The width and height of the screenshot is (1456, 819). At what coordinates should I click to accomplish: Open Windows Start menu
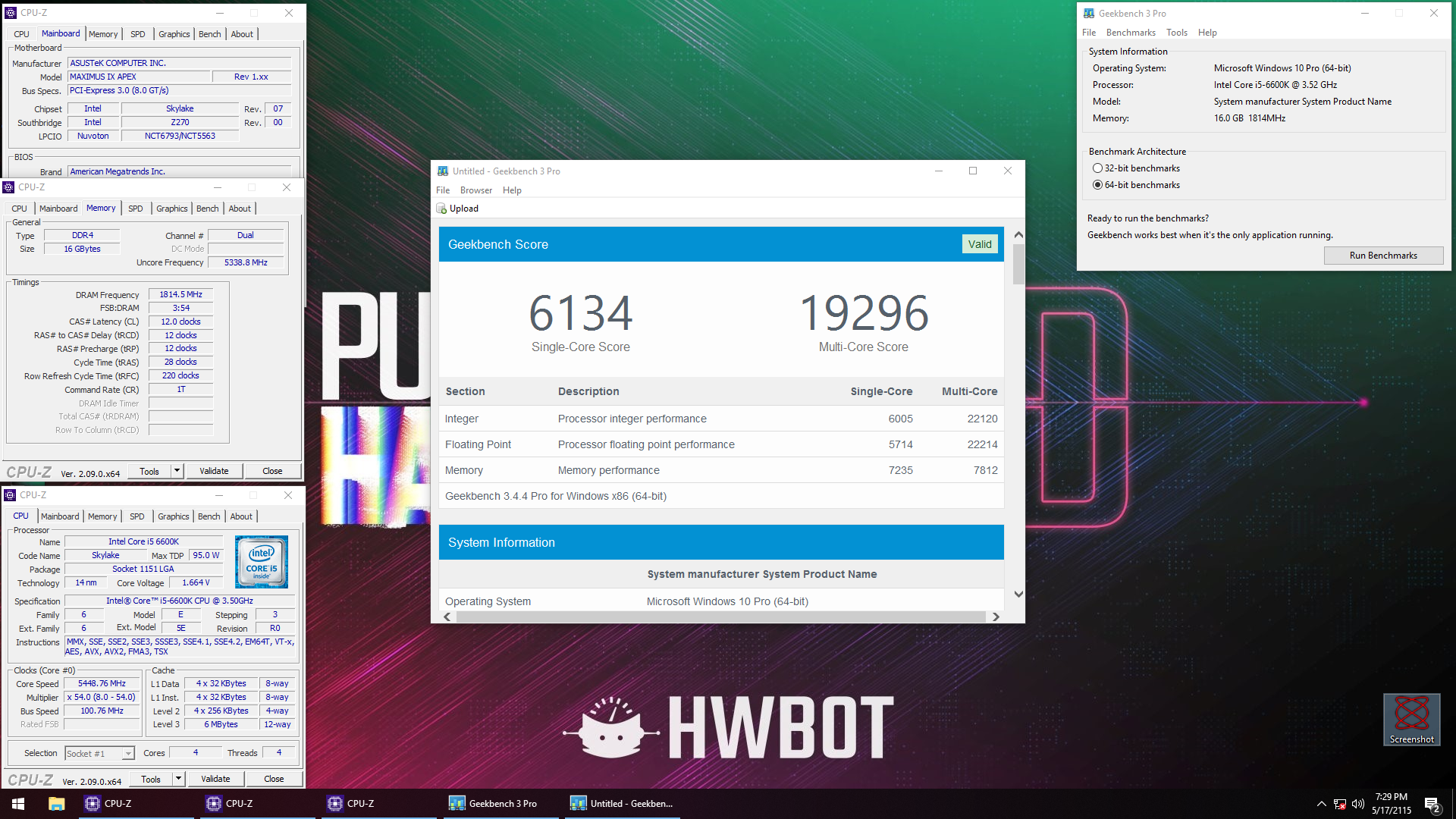[x=18, y=803]
